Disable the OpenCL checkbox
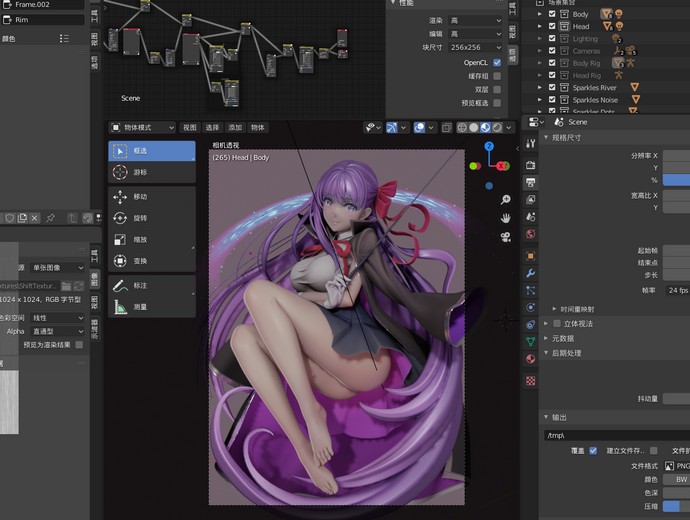Screen dimensions: 690x520 pos(497,62)
